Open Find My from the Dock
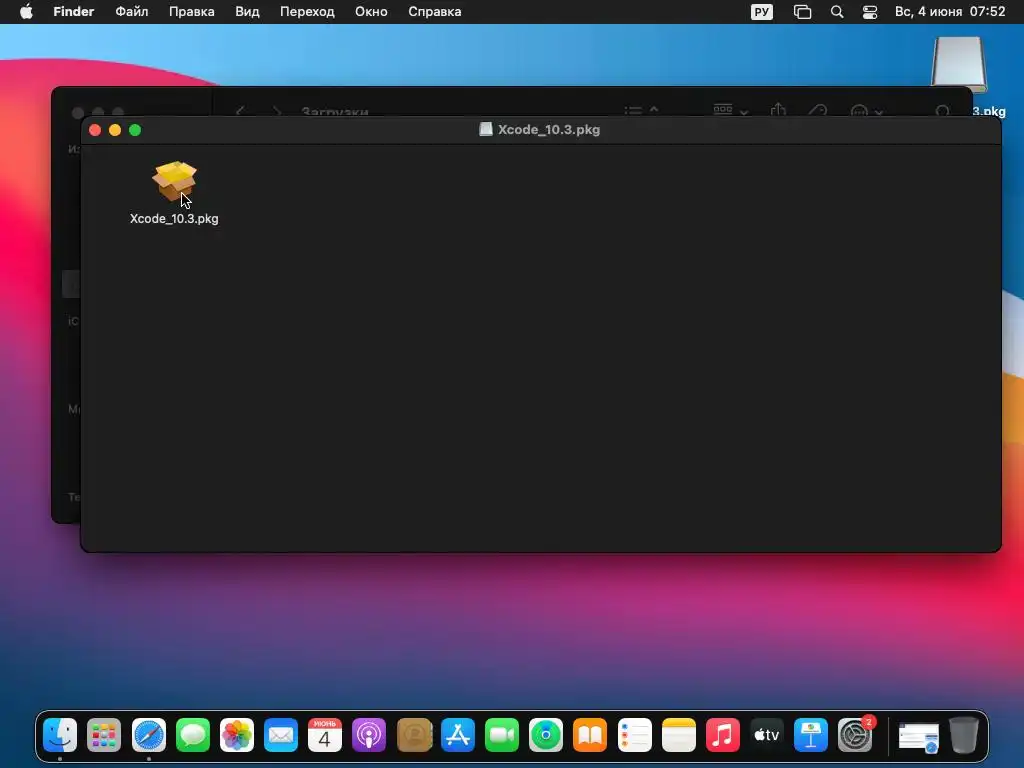The width and height of the screenshot is (1024, 768). point(546,735)
